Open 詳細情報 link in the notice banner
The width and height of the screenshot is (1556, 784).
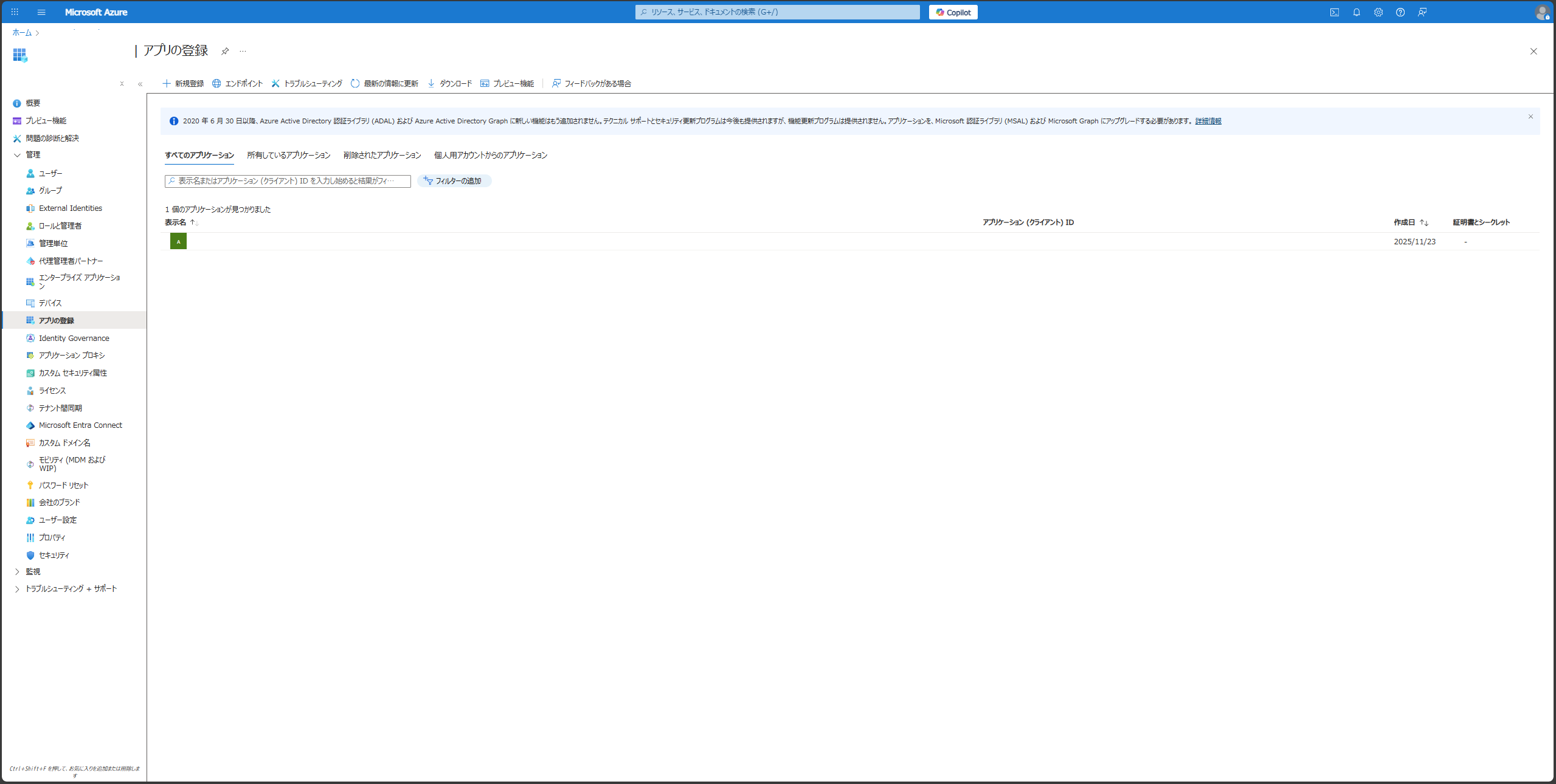(x=1208, y=120)
